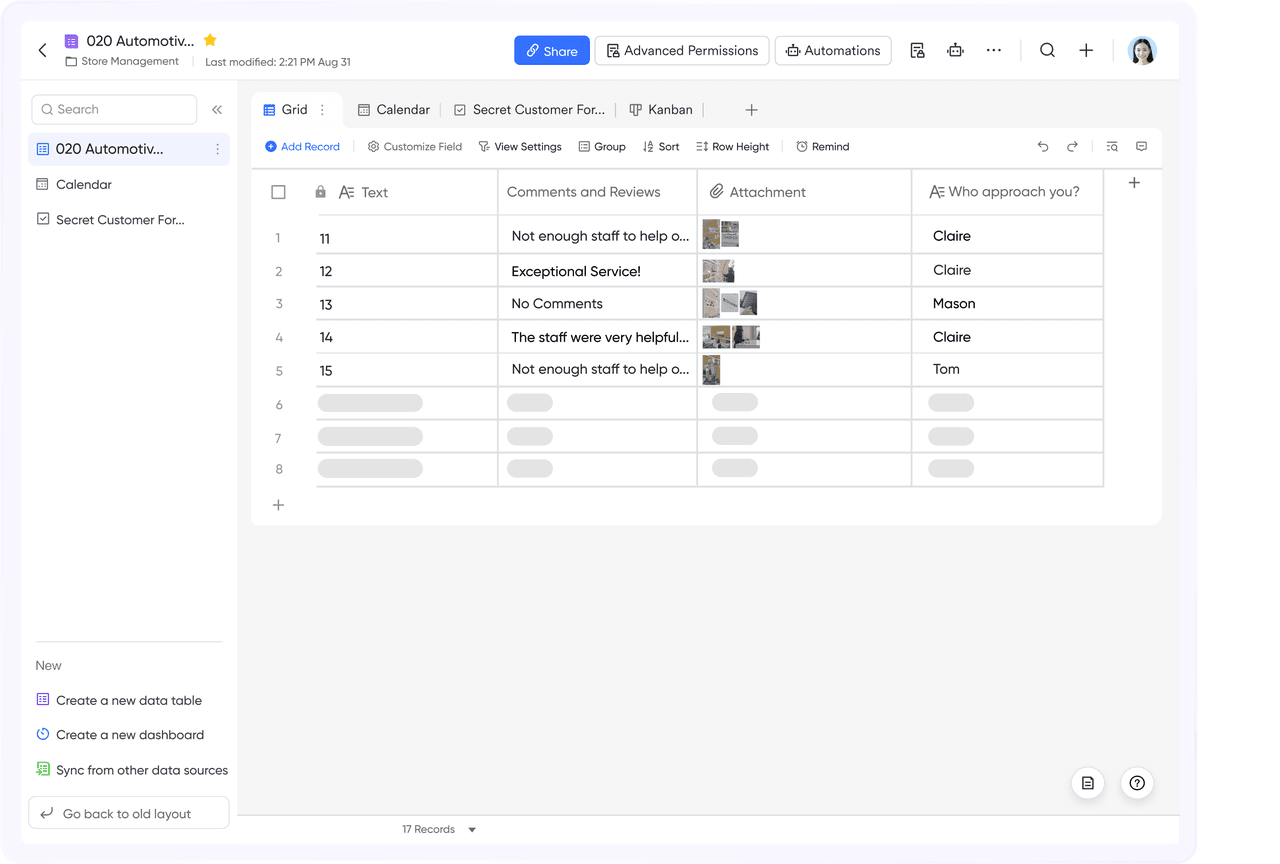The height and width of the screenshot is (864, 1280).
Task: Open the Group options
Action: 602,147
